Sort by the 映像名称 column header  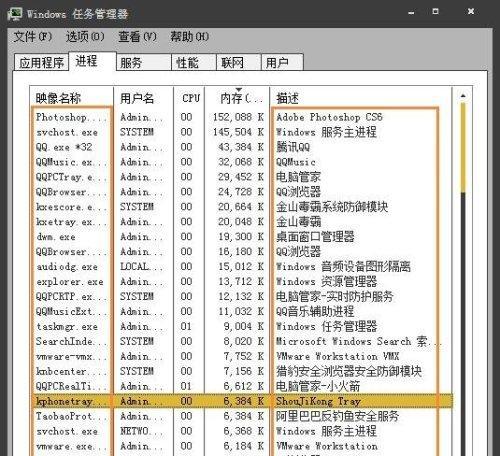[x=72, y=98]
